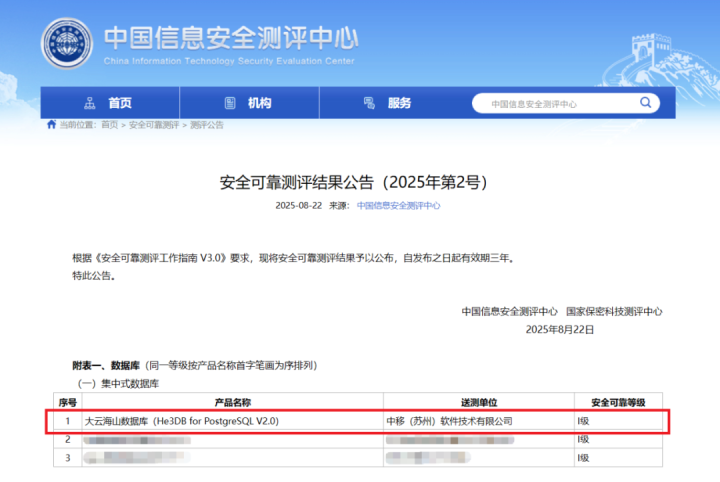Click the signature date 2025年8月22日

[x=560, y=330]
